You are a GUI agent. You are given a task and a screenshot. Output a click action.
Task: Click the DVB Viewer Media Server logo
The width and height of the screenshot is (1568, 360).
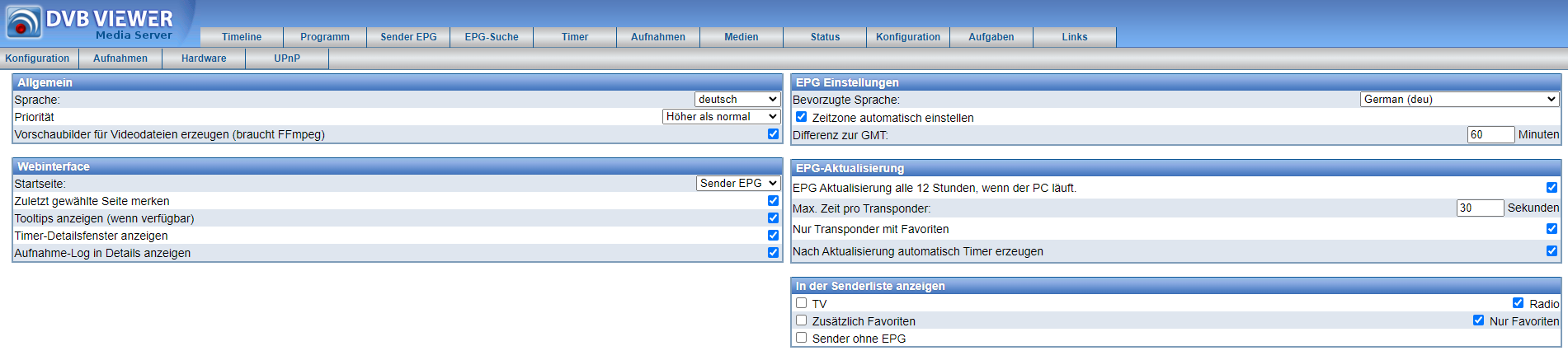point(90,23)
